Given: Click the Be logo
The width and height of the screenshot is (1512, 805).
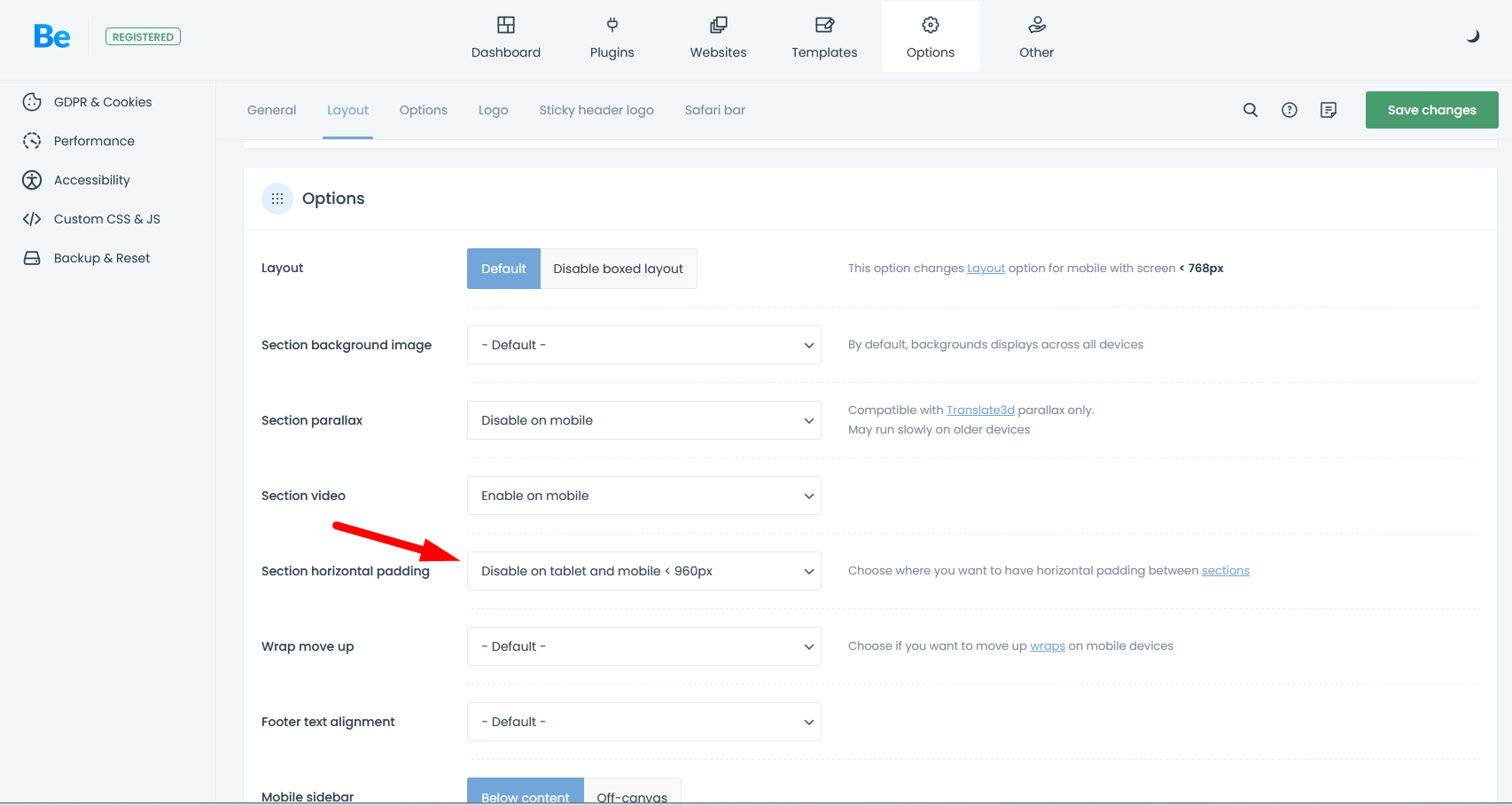Looking at the screenshot, I should (51, 36).
